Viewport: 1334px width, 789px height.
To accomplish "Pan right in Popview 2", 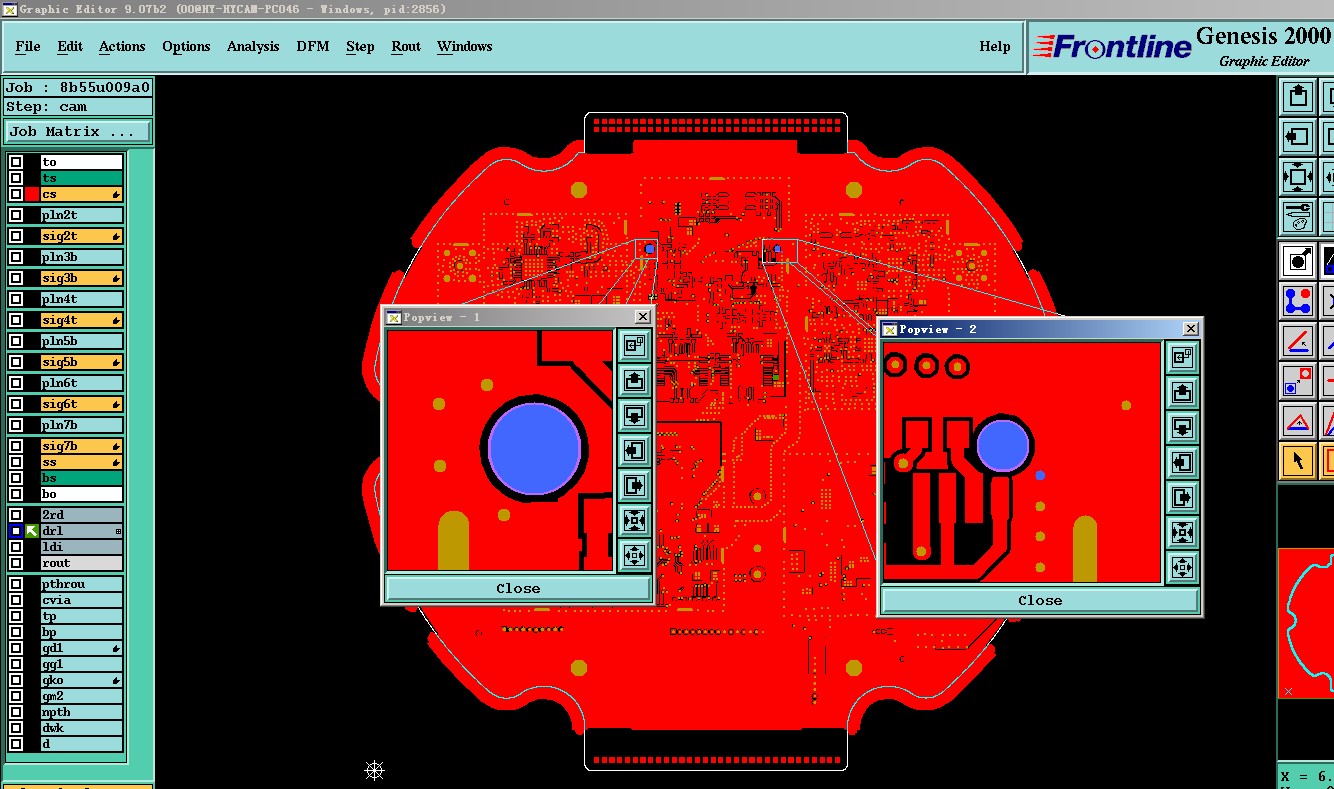I will pos(1182,498).
